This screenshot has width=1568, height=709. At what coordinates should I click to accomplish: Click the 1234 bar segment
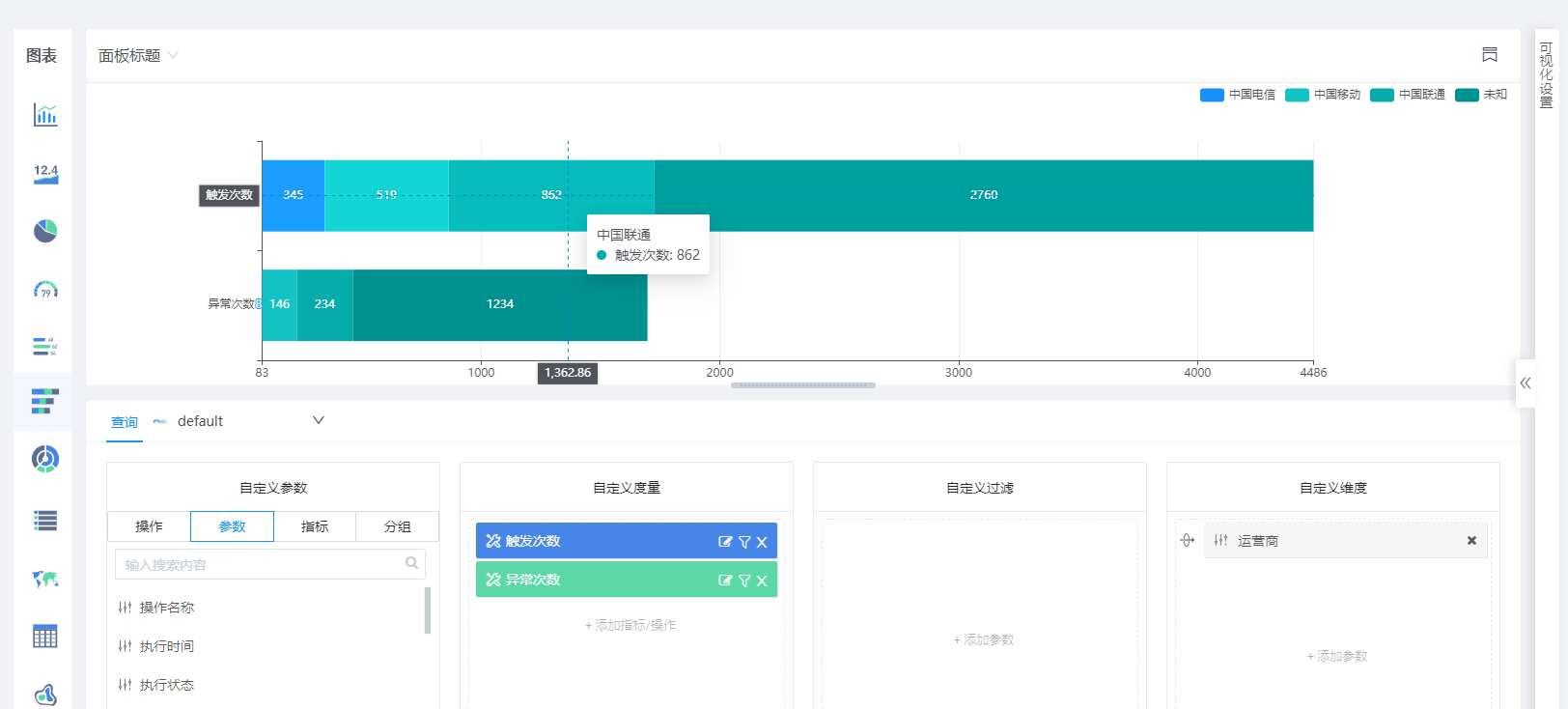point(500,304)
